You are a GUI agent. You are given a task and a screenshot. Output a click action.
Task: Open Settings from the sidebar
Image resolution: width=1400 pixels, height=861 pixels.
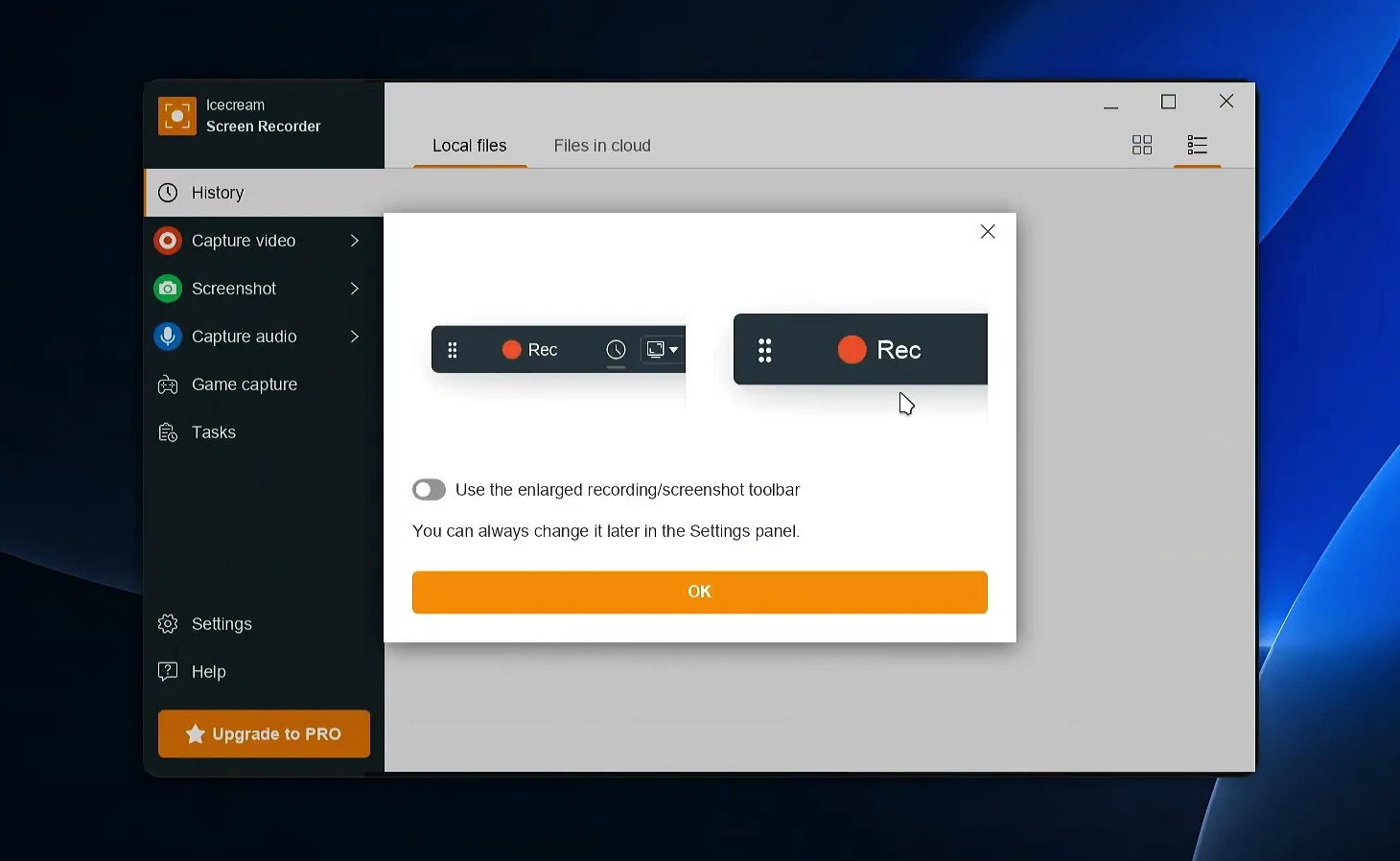click(266, 624)
